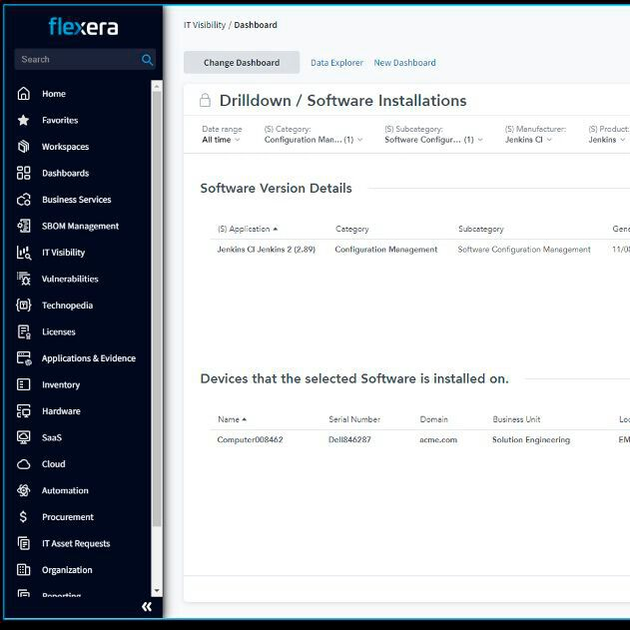Open Procurement menu item
Screen dimensions: 630x630
[x=68, y=517]
